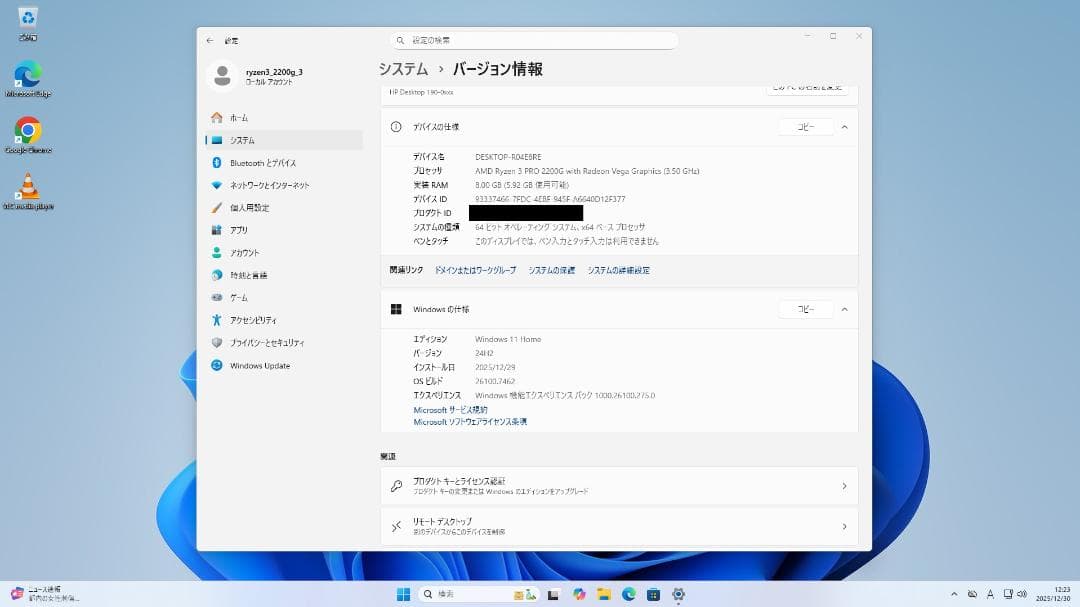Collapse the Windows の仕様 section
Screen dimensions: 1080x607
click(x=845, y=309)
